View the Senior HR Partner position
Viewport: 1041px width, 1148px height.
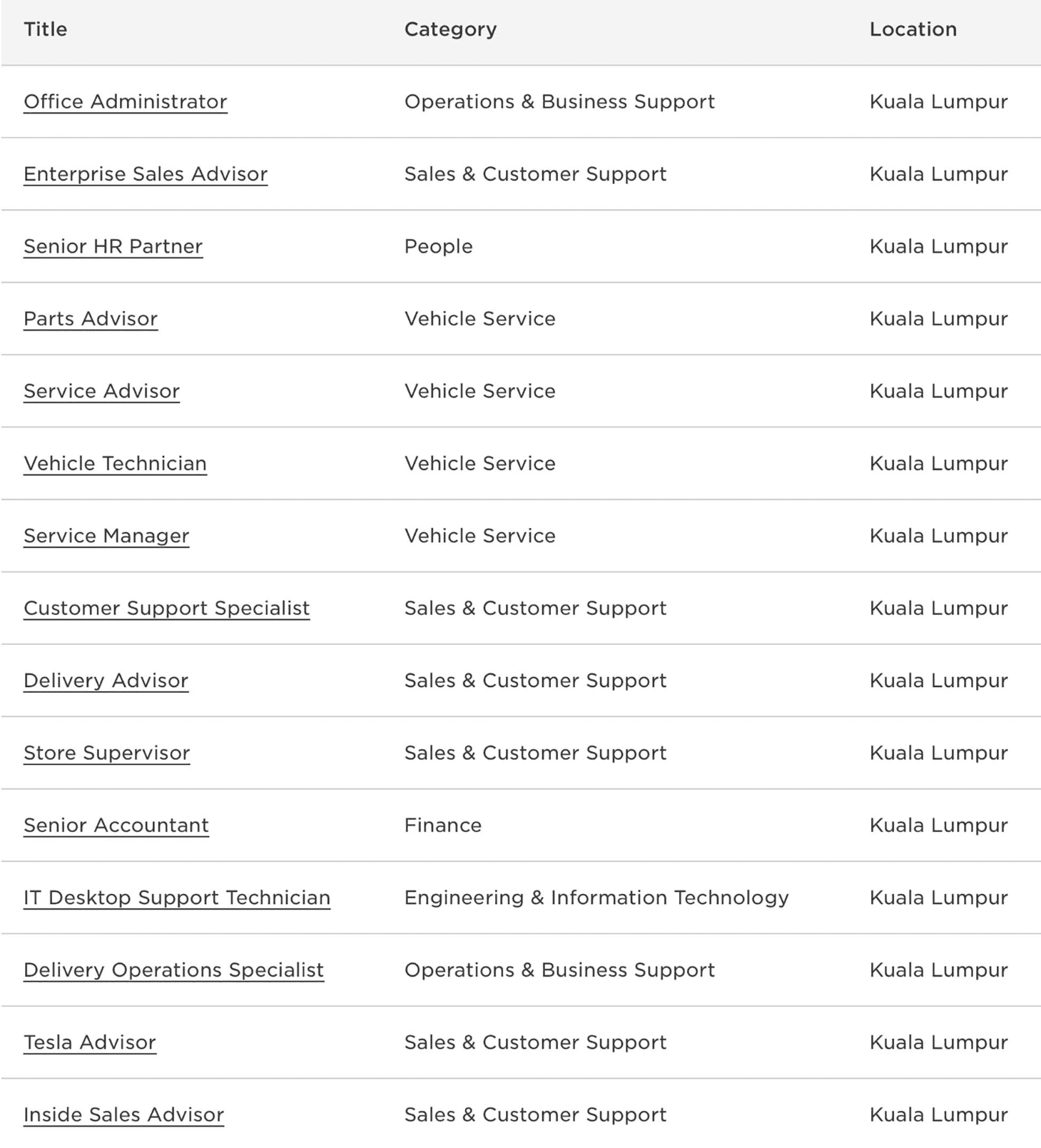pyautogui.click(x=113, y=246)
